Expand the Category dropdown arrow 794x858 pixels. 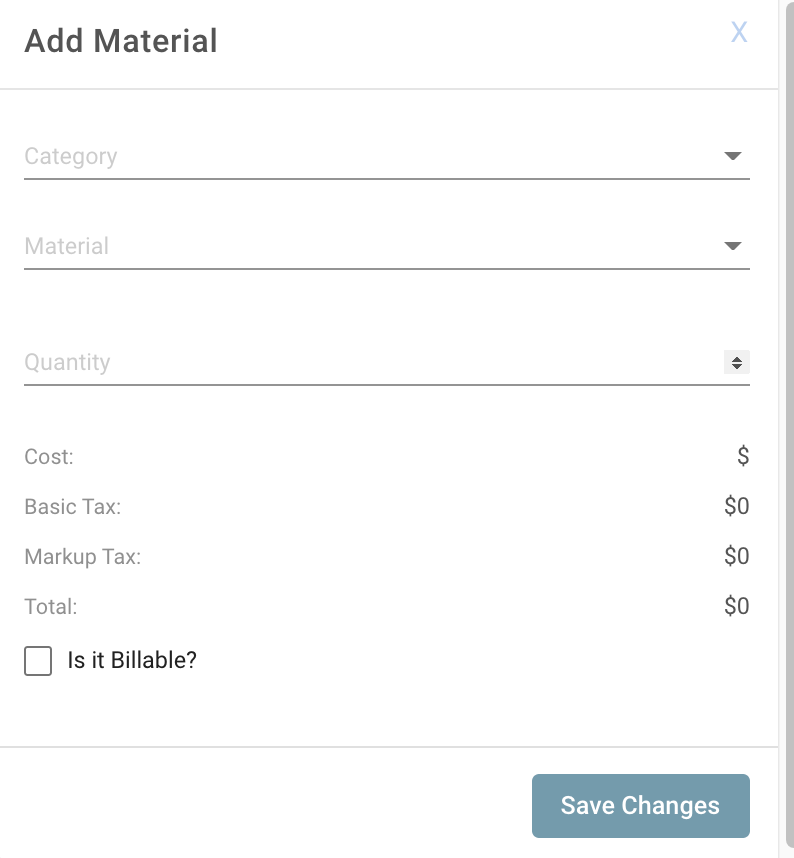pos(732,156)
